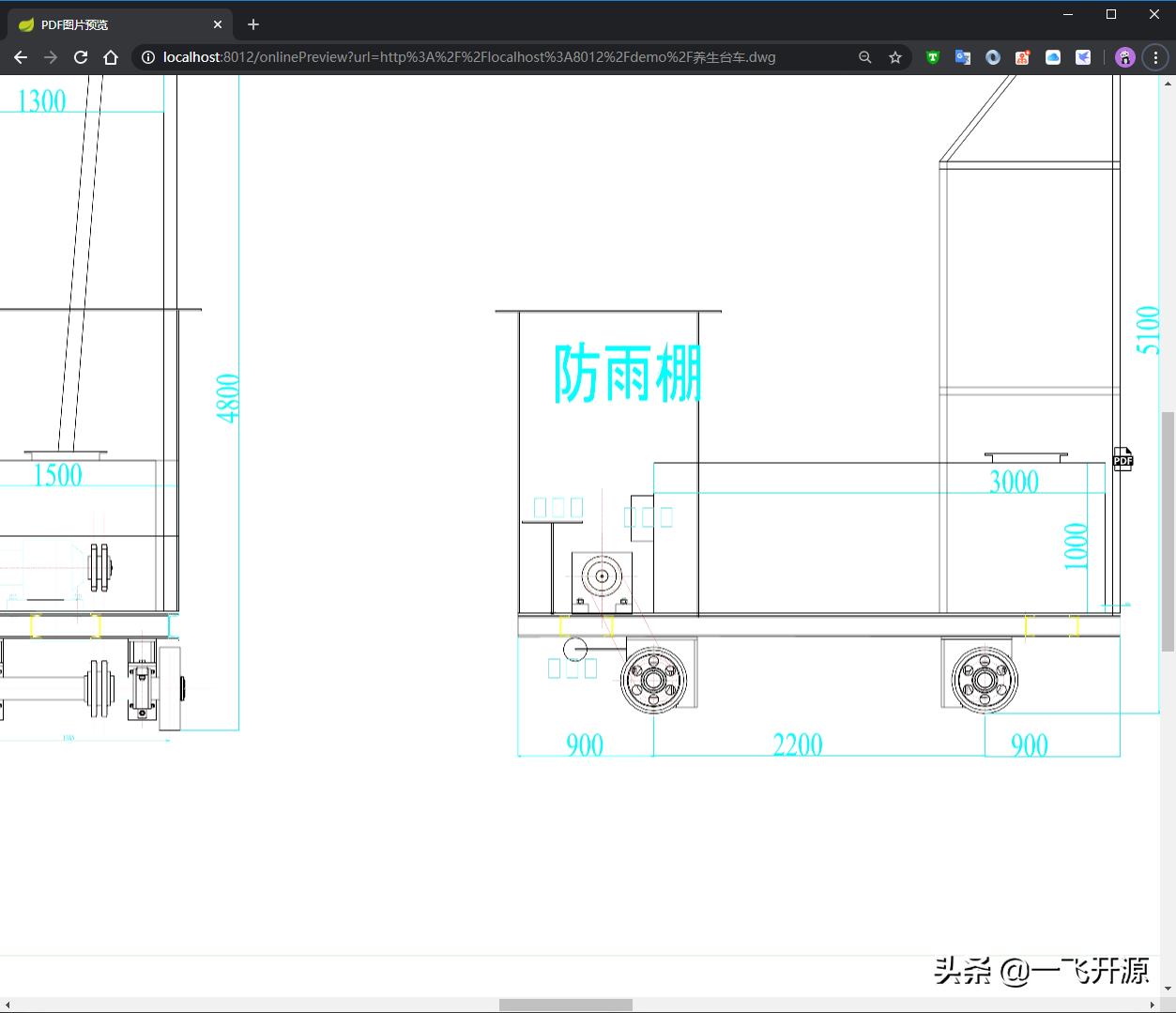Reload the preview page
The width and height of the screenshot is (1176, 1013).
81,57
